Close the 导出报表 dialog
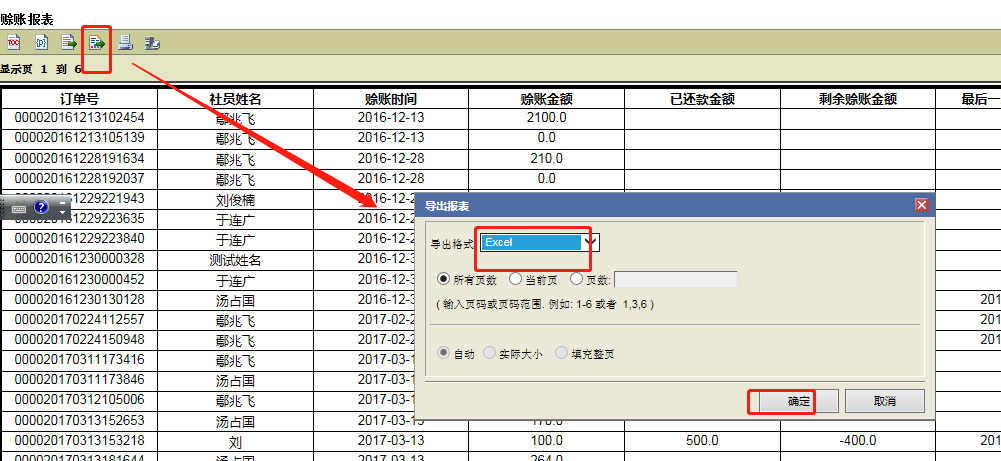1001x461 pixels. click(921, 205)
